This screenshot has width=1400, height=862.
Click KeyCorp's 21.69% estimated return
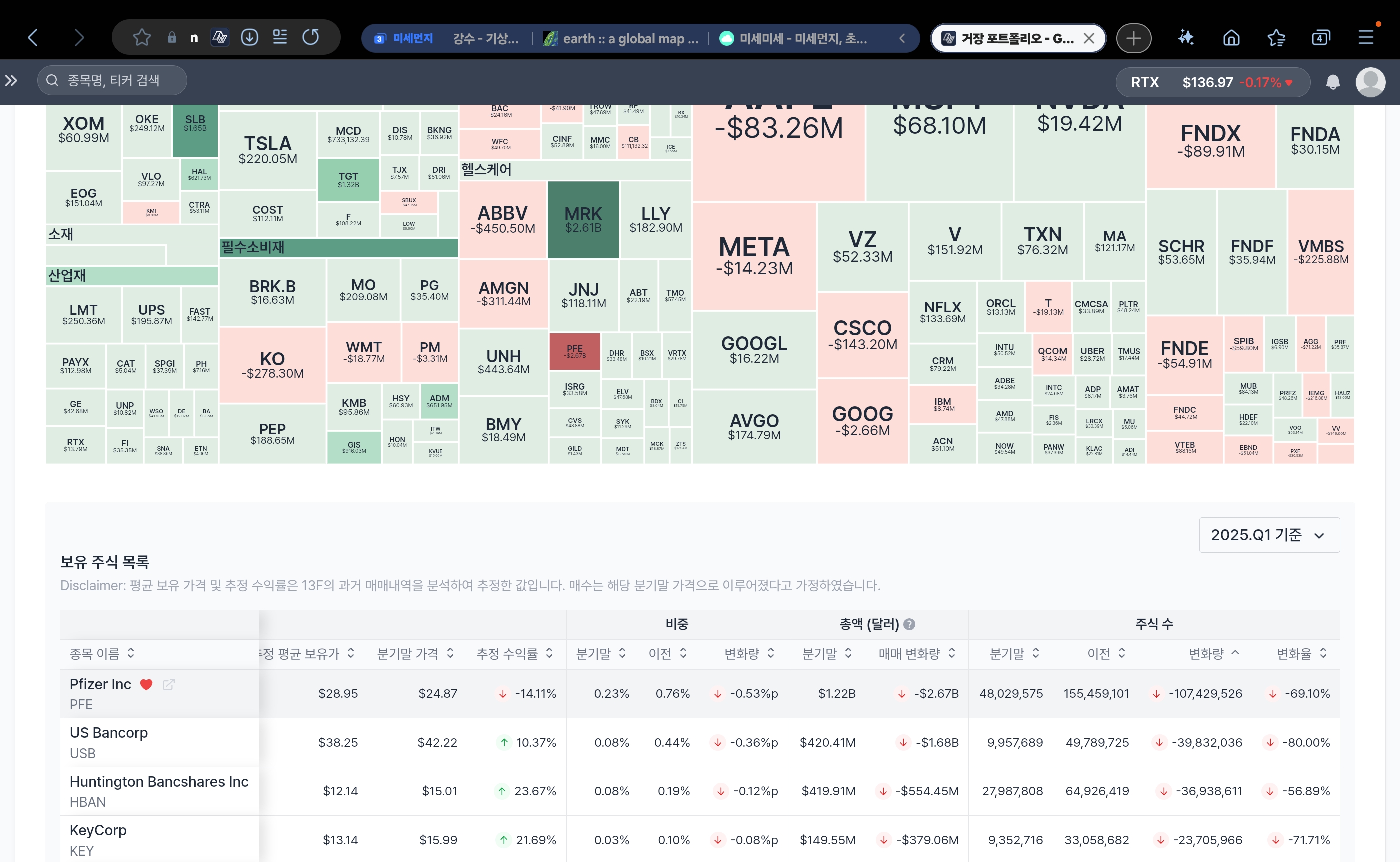pyautogui.click(x=536, y=840)
